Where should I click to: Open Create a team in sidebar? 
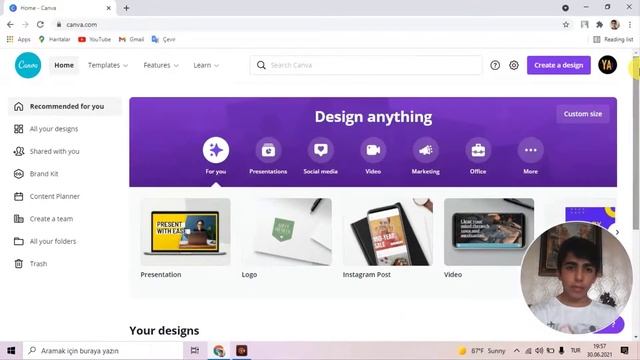pyautogui.click(x=65, y=219)
